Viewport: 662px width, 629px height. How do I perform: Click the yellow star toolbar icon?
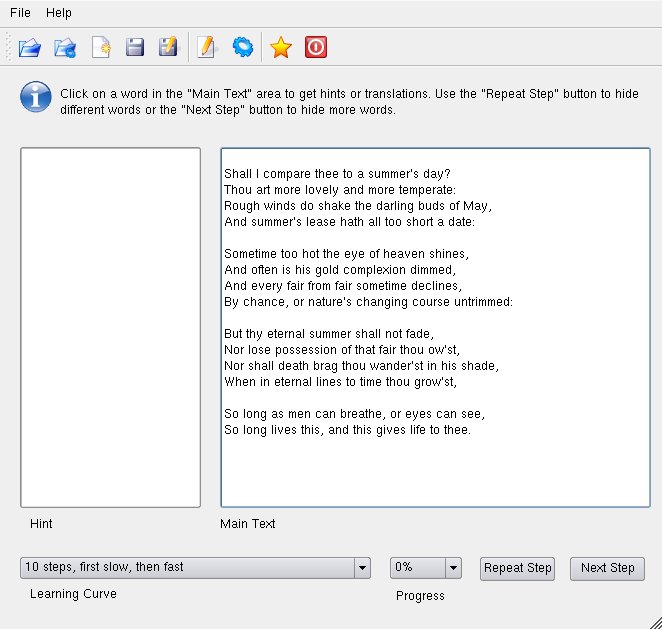pyautogui.click(x=281, y=47)
